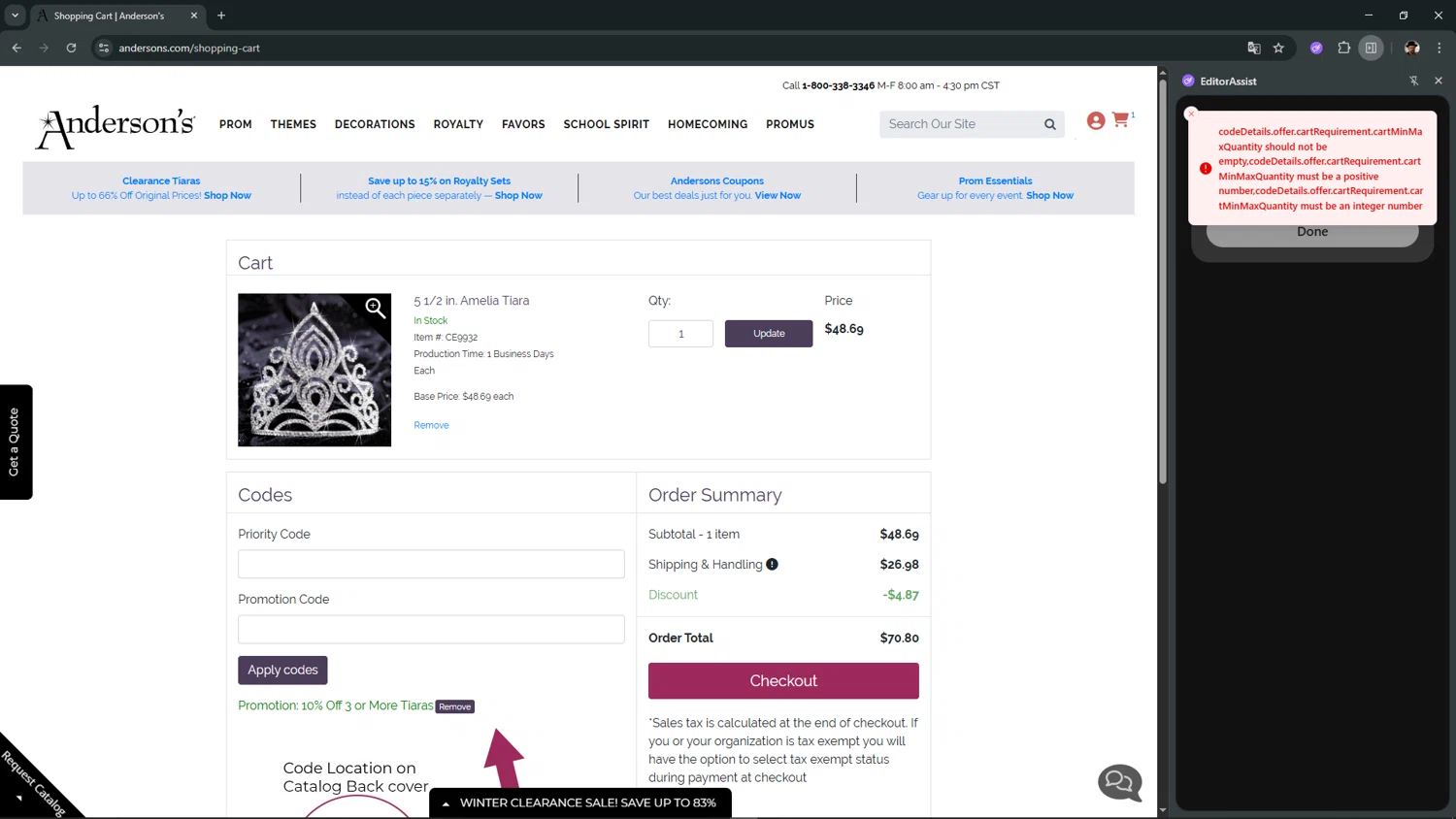Click Prom Essentials Shop Now link
The height and width of the screenshot is (819, 1456).
(x=1049, y=196)
